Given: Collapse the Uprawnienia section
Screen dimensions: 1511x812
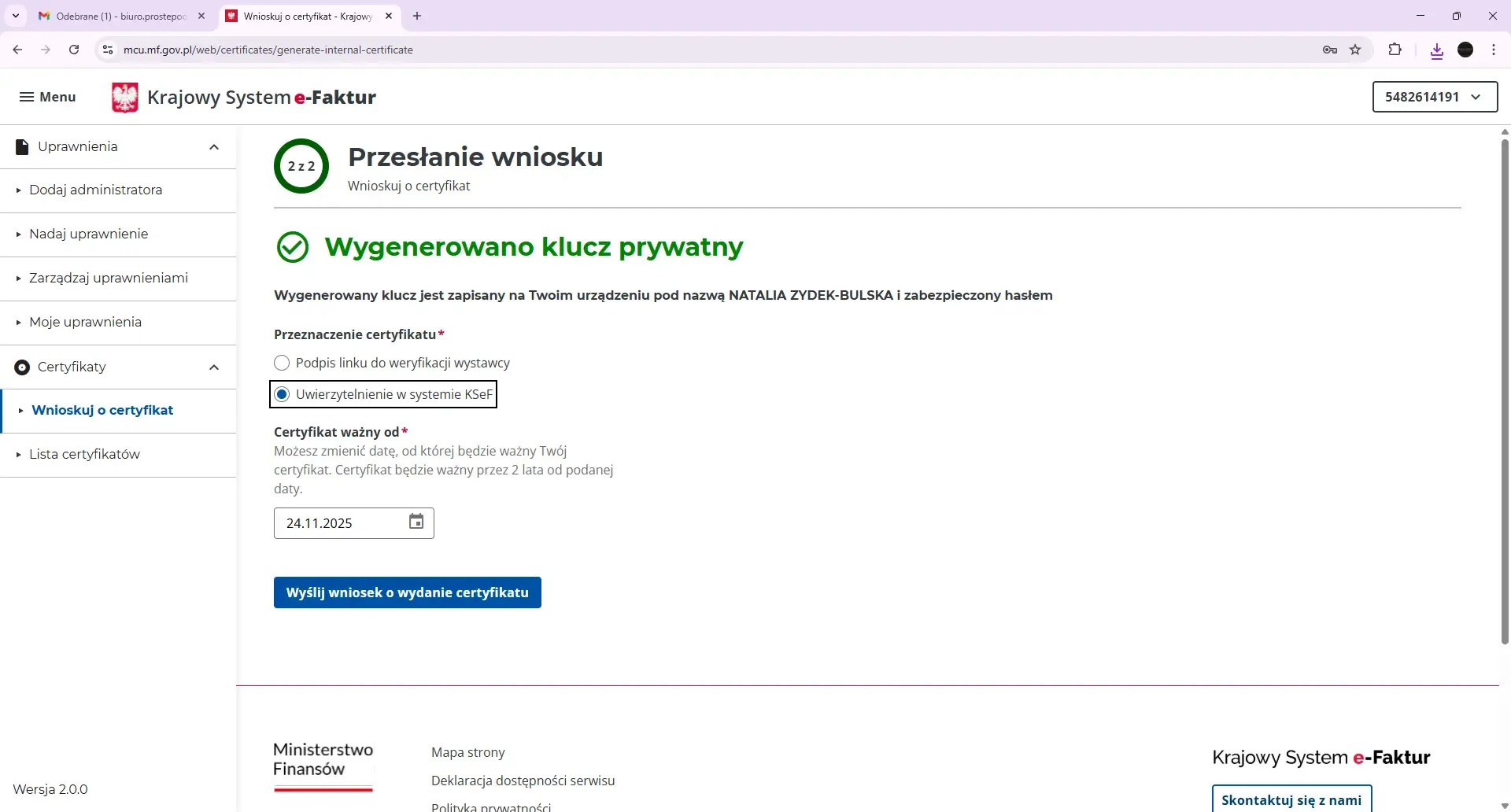Looking at the screenshot, I should coord(213,146).
